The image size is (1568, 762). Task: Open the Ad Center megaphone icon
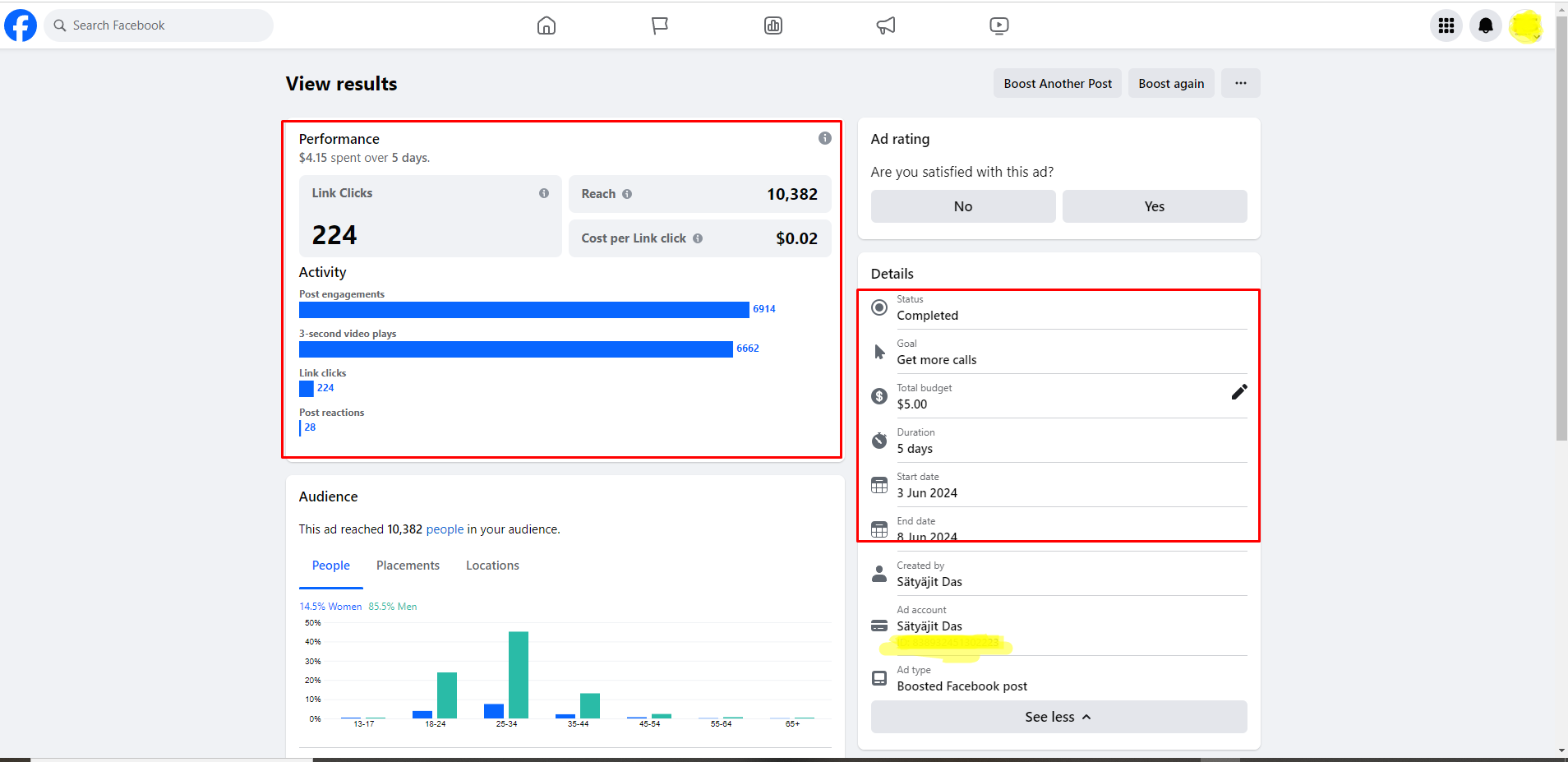point(886,25)
